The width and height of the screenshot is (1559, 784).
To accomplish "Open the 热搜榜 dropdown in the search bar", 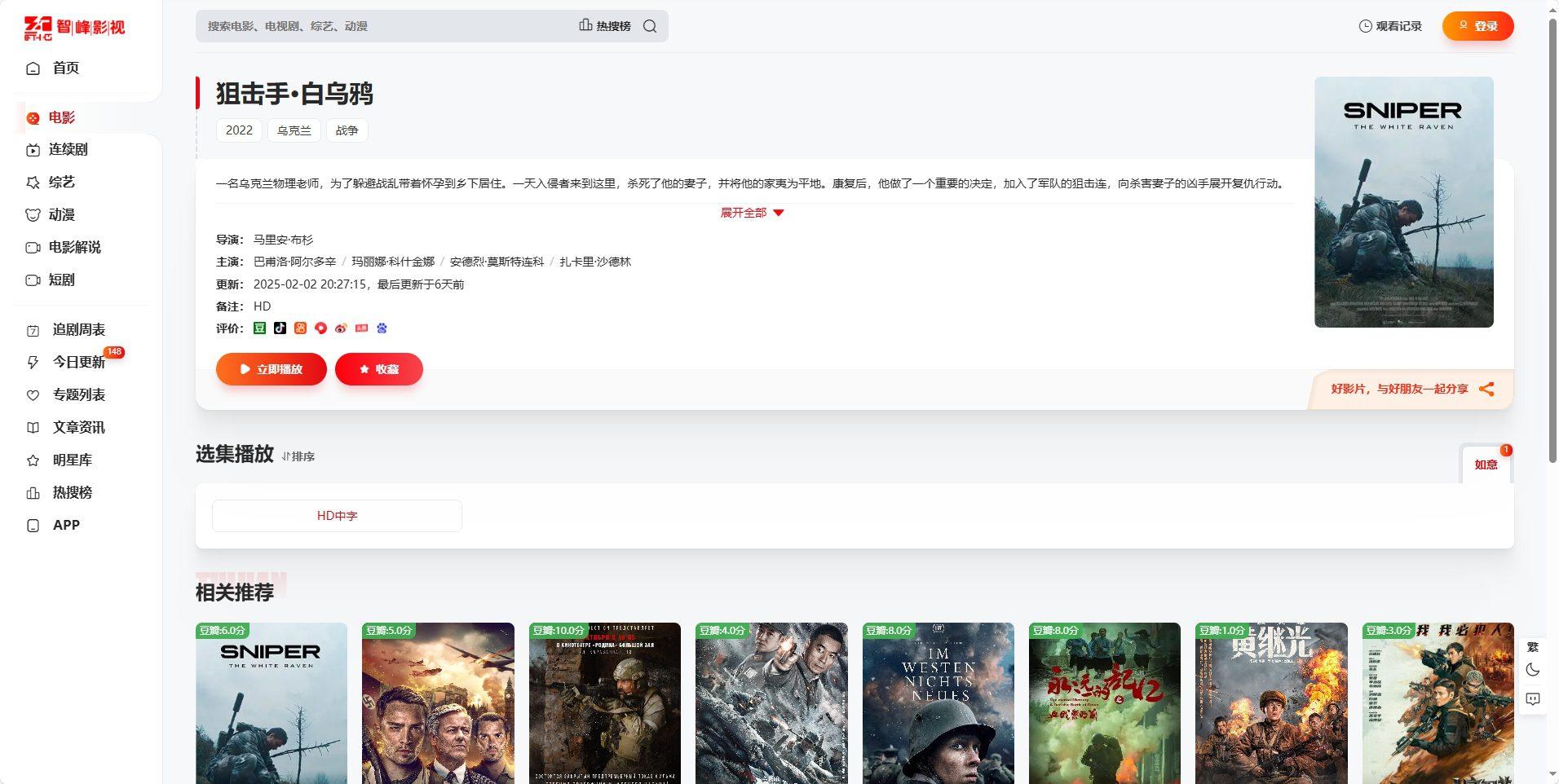I will (x=607, y=25).
